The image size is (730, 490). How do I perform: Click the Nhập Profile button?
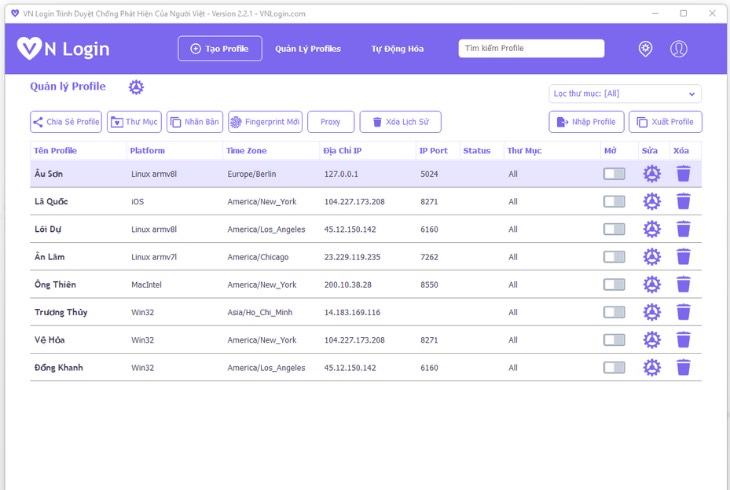coord(587,122)
